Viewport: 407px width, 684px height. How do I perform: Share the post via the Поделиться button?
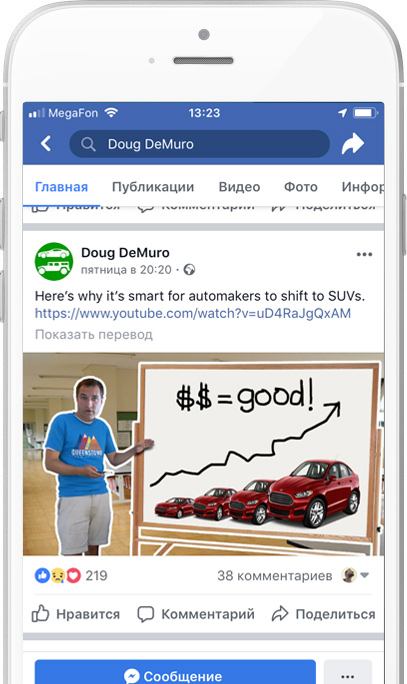tap(323, 614)
